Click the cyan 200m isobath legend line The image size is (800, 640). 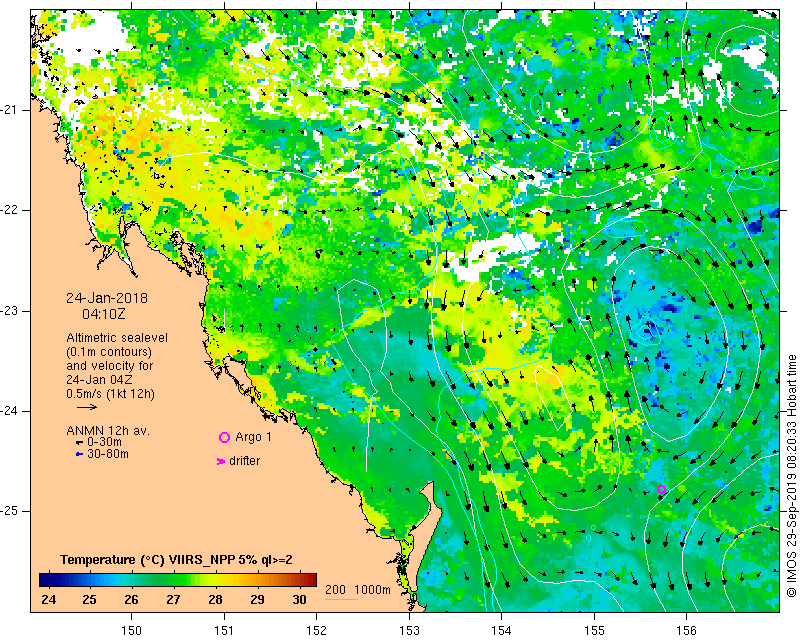coord(341,599)
